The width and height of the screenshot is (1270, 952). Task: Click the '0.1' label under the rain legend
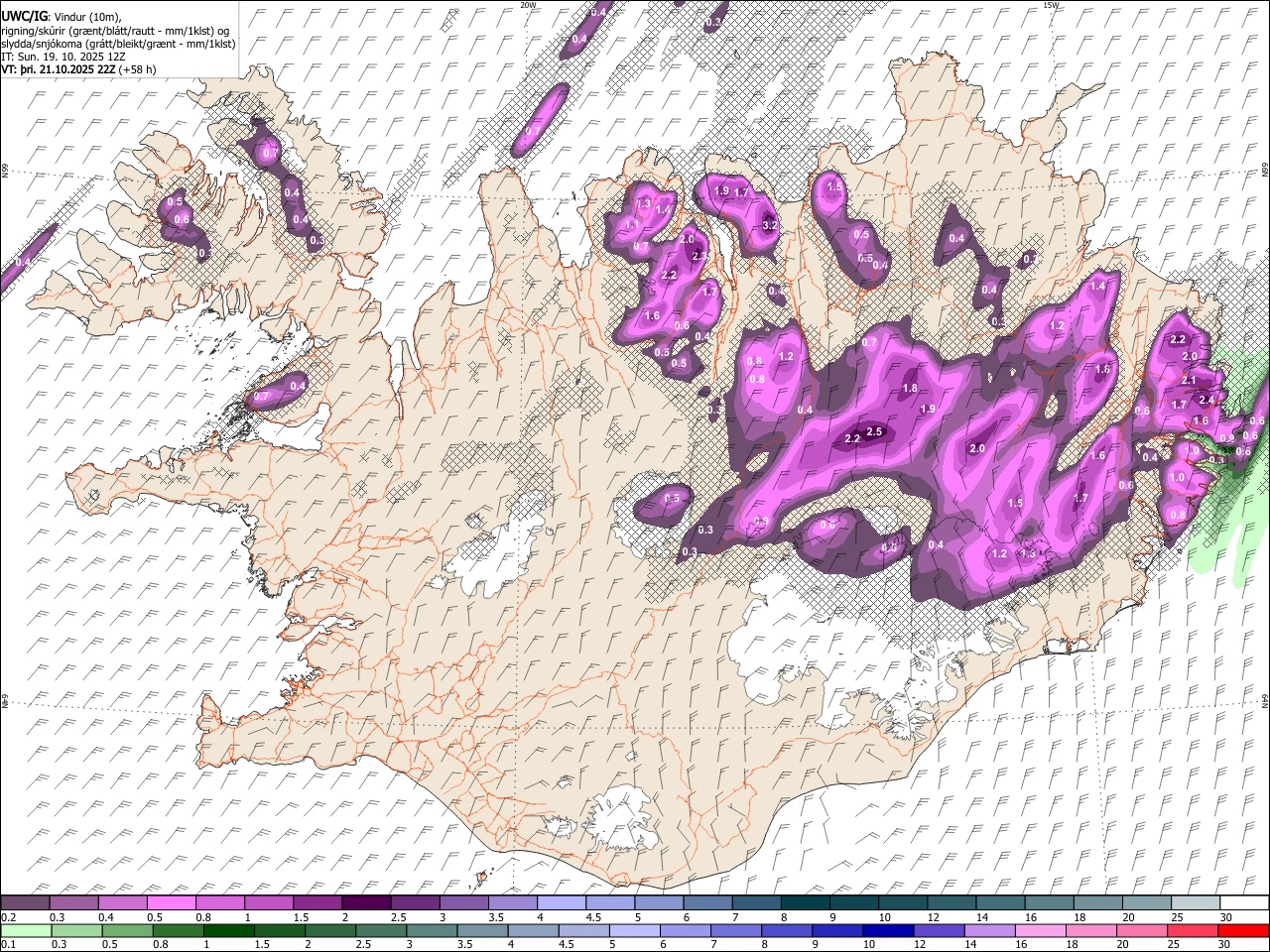pos(8,944)
